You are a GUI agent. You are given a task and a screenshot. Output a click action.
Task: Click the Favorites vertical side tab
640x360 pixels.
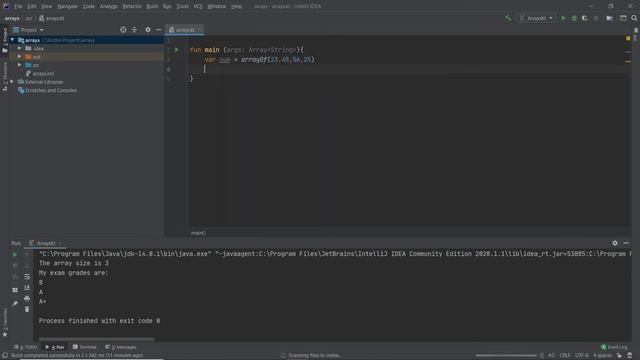coord(5,322)
